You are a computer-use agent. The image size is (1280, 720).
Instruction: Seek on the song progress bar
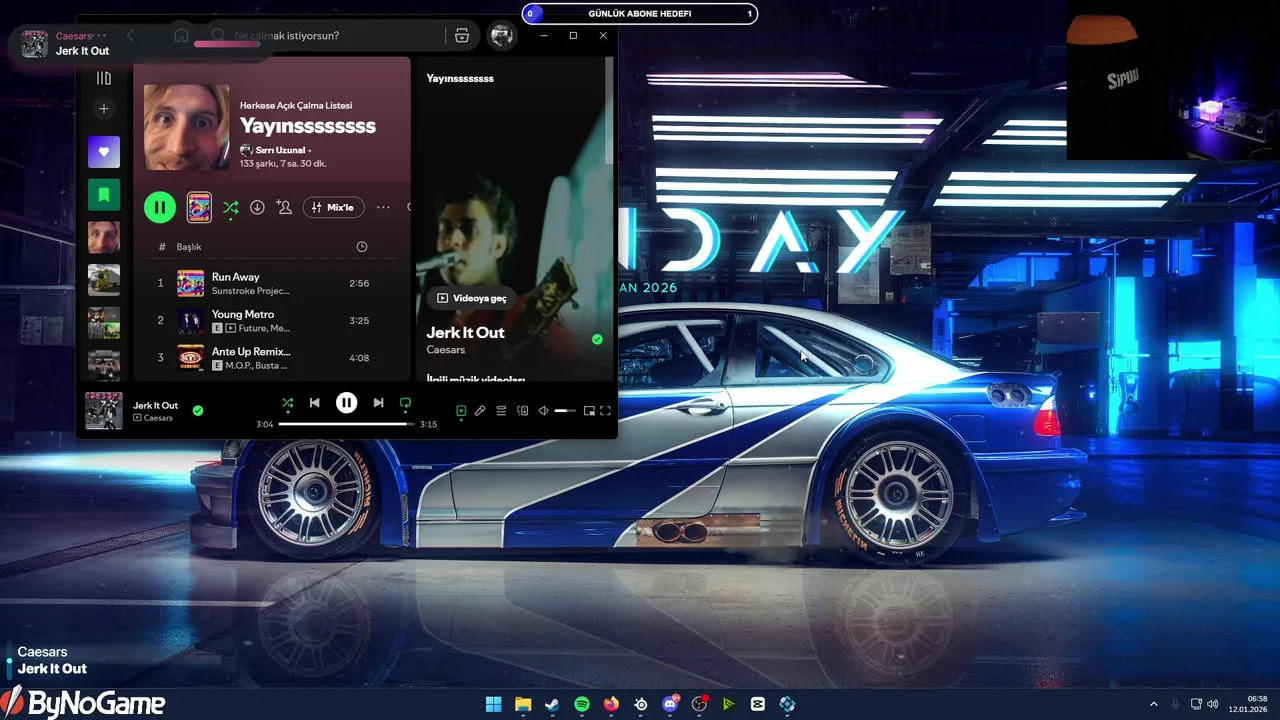(x=346, y=424)
